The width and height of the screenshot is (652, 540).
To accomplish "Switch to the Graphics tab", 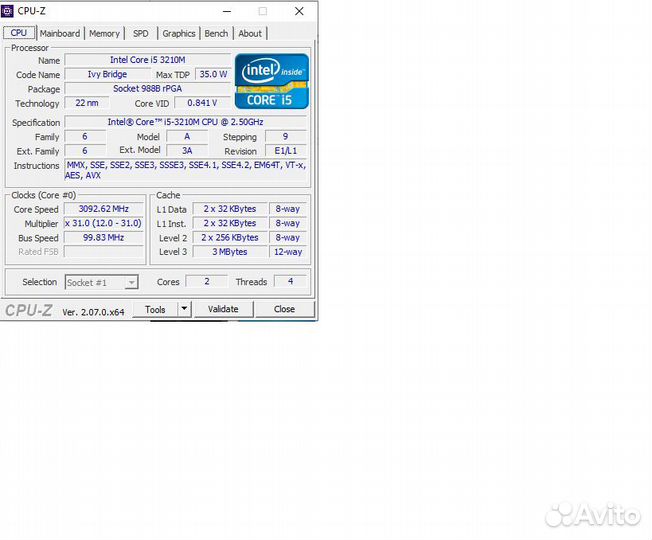I will [x=179, y=33].
